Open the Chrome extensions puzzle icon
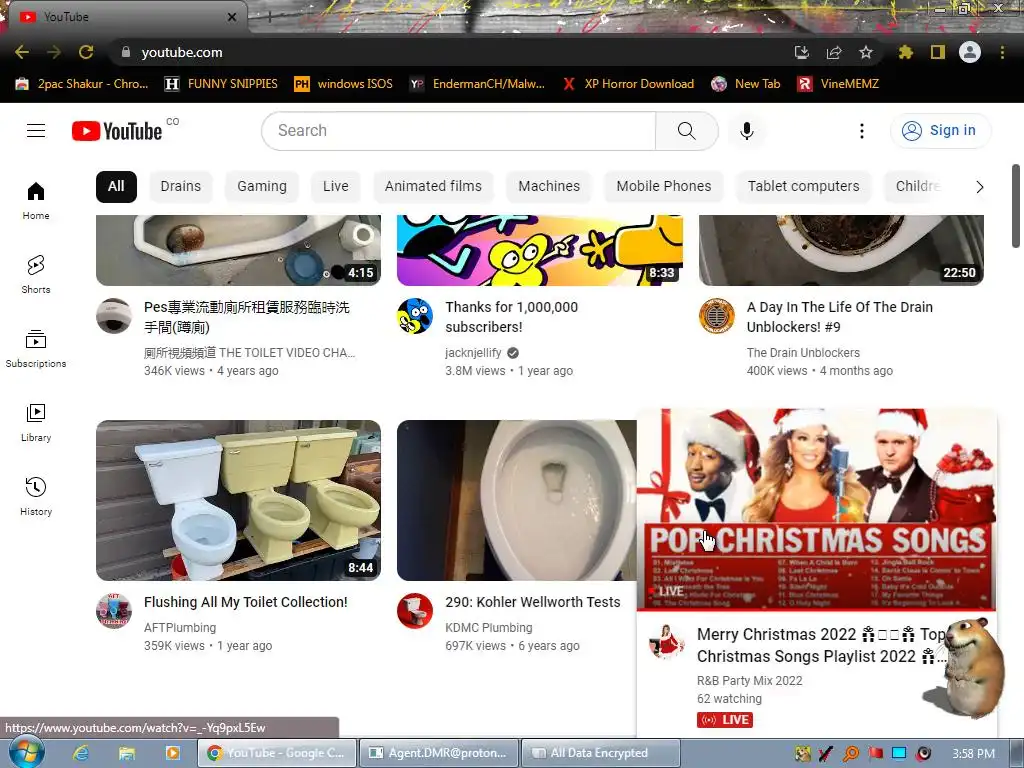This screenshot has width=1024, height=768. 906,52
